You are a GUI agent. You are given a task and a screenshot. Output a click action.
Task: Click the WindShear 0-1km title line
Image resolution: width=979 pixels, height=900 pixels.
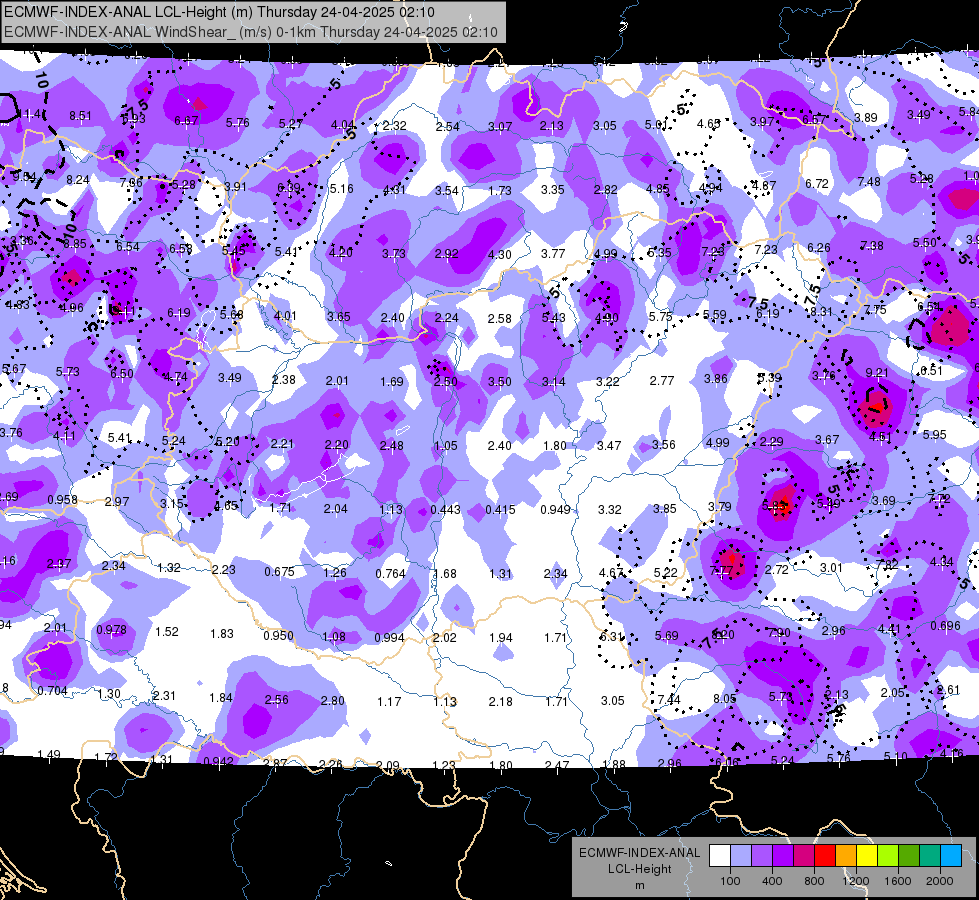[251, 32]
